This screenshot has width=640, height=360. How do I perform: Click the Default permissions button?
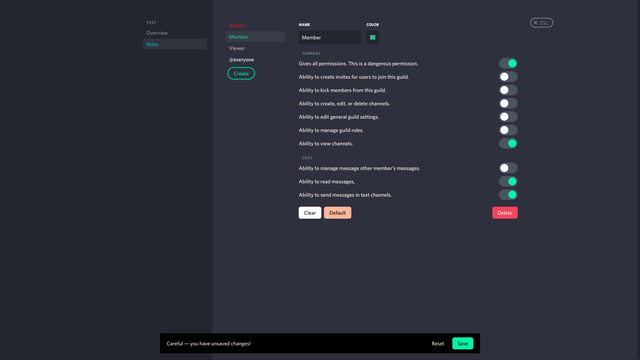tap(338, 213)
